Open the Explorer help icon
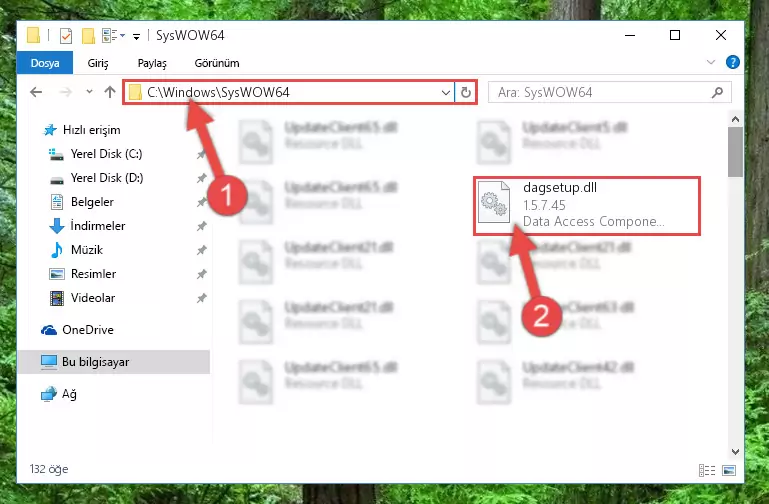This screenshot has height=504, width=769. pyautogui.click(x=733, y=62)
